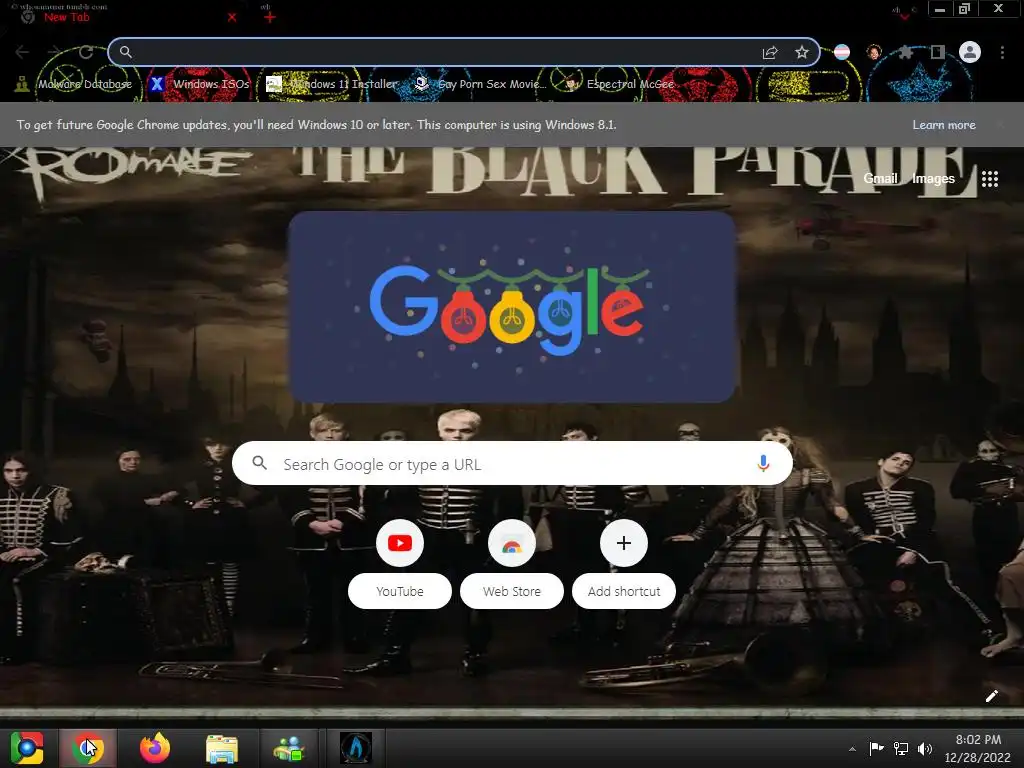
Task: Start voice search with the microphone
Action: click(x=763, y=464)
